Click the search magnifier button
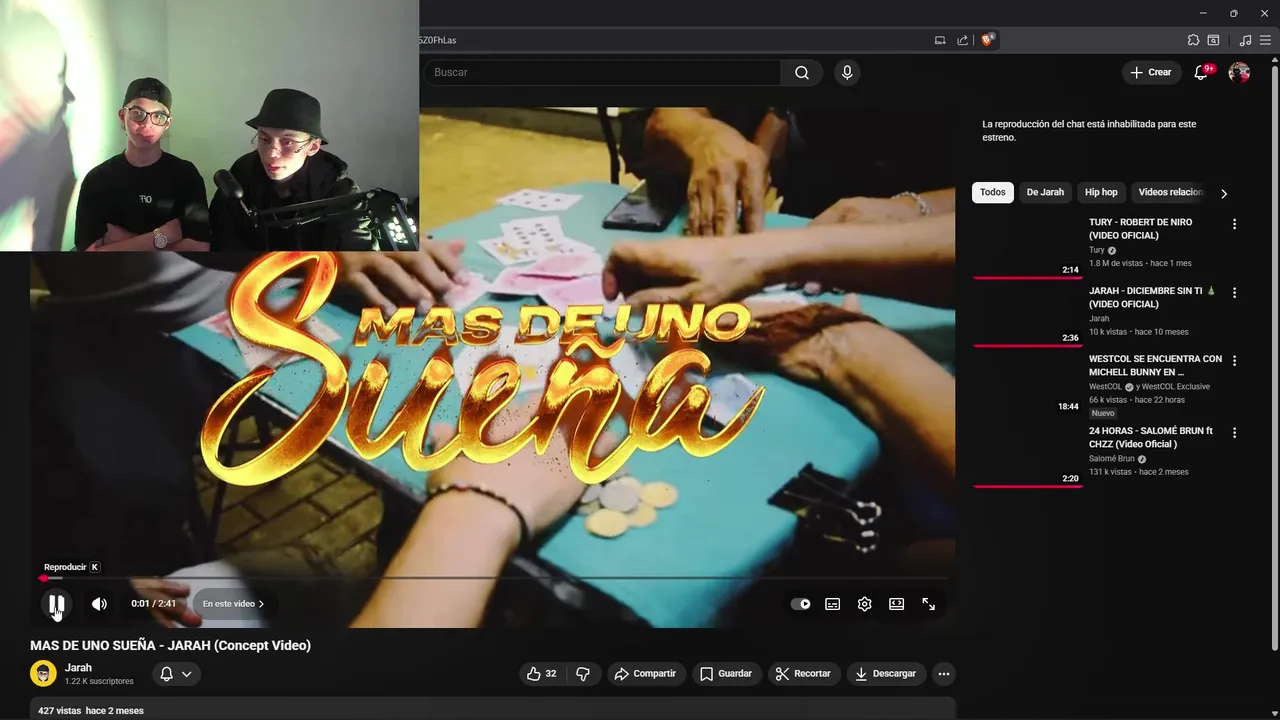This screenshot has height=720, width=1280. (802, 72)
